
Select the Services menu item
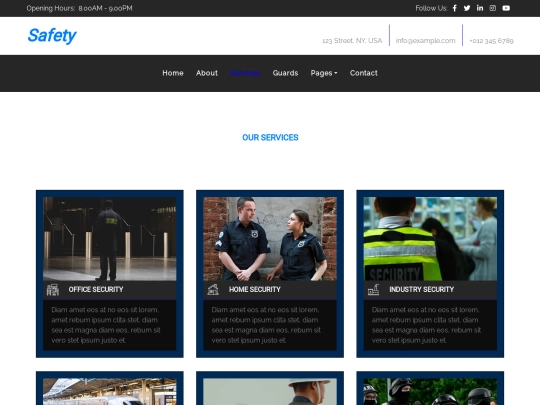[245, 73]
